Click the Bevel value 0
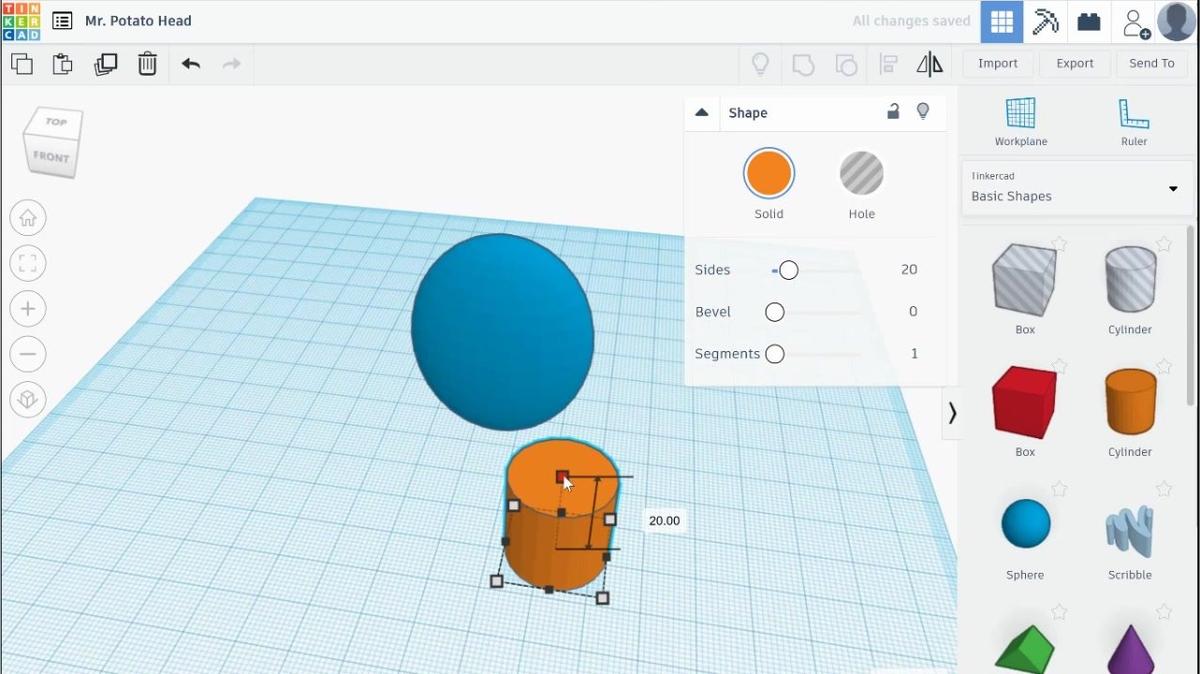 (x=913, y=312)
